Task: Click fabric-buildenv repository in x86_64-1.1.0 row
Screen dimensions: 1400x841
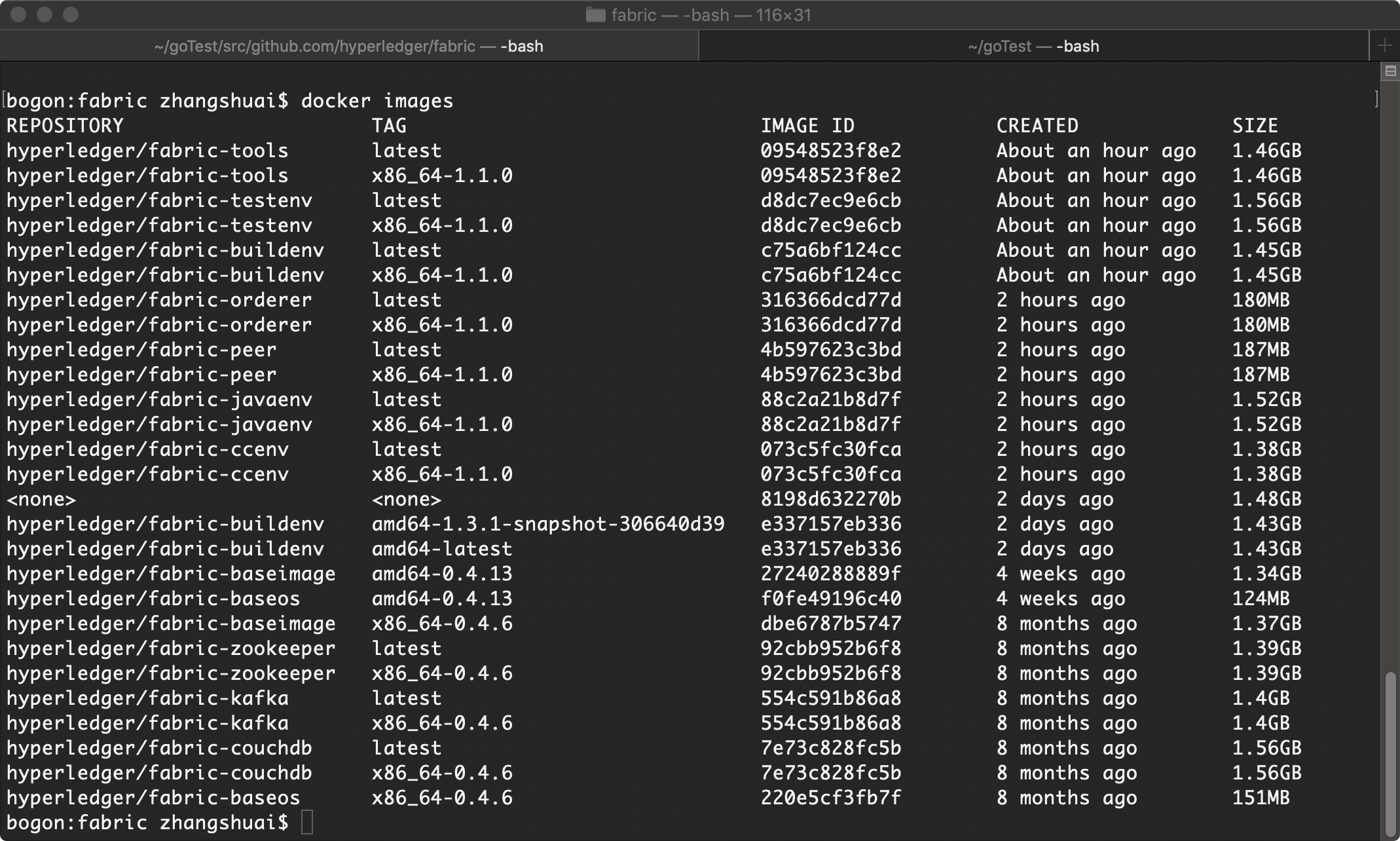Action: pyautogui.click(x=165, y=275)
